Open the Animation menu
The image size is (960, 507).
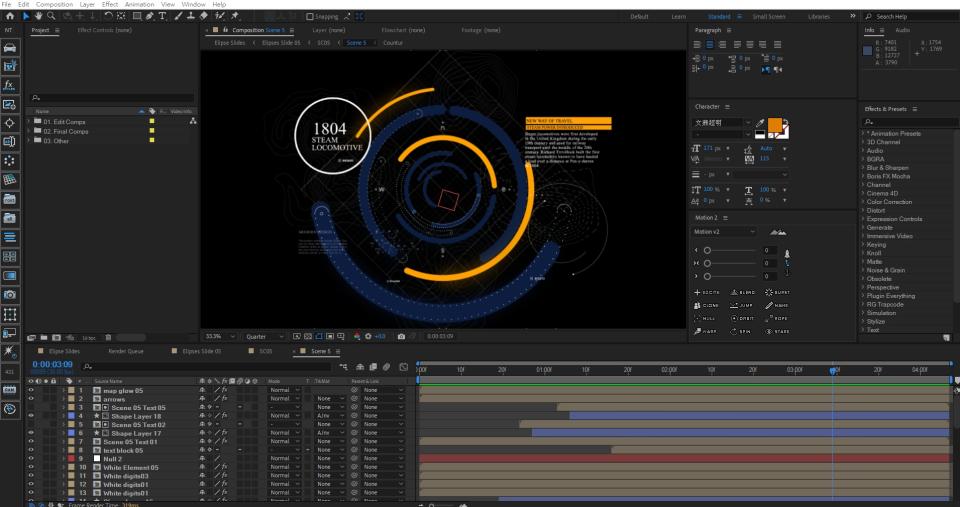coord(139,4)
